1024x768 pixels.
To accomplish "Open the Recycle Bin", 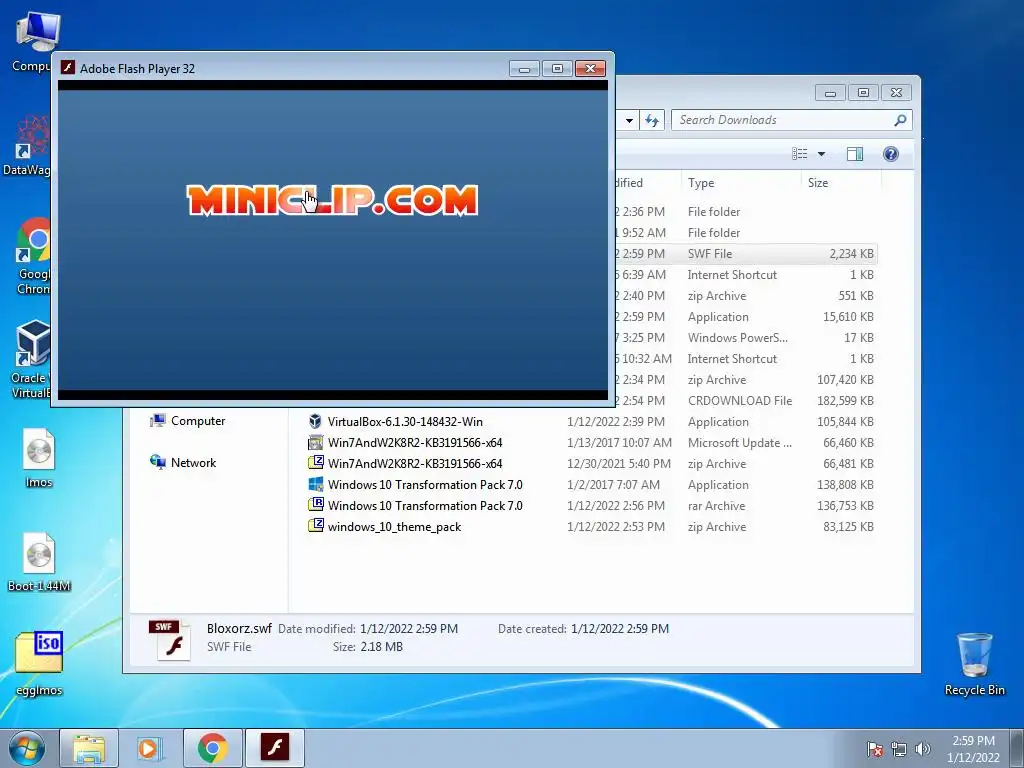I will coord(974,664).
